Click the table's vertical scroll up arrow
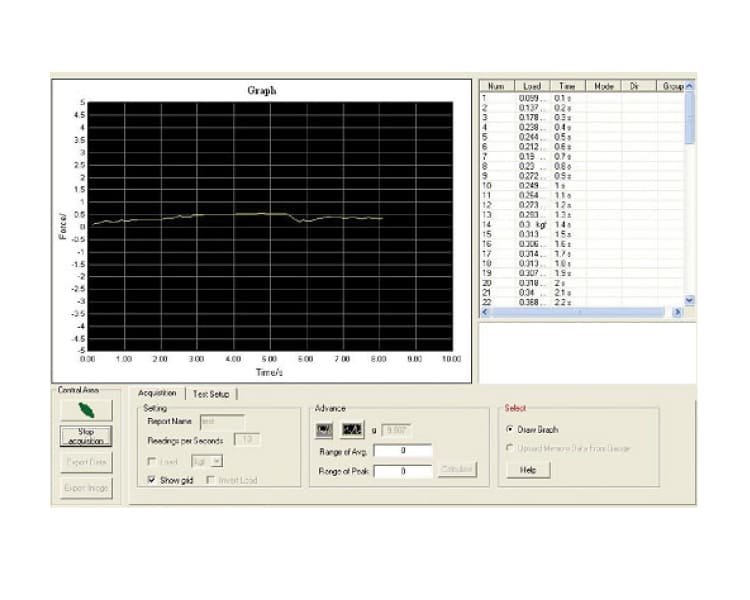The width and height of the screenshot is (750, 600). [x=689, y=87]
